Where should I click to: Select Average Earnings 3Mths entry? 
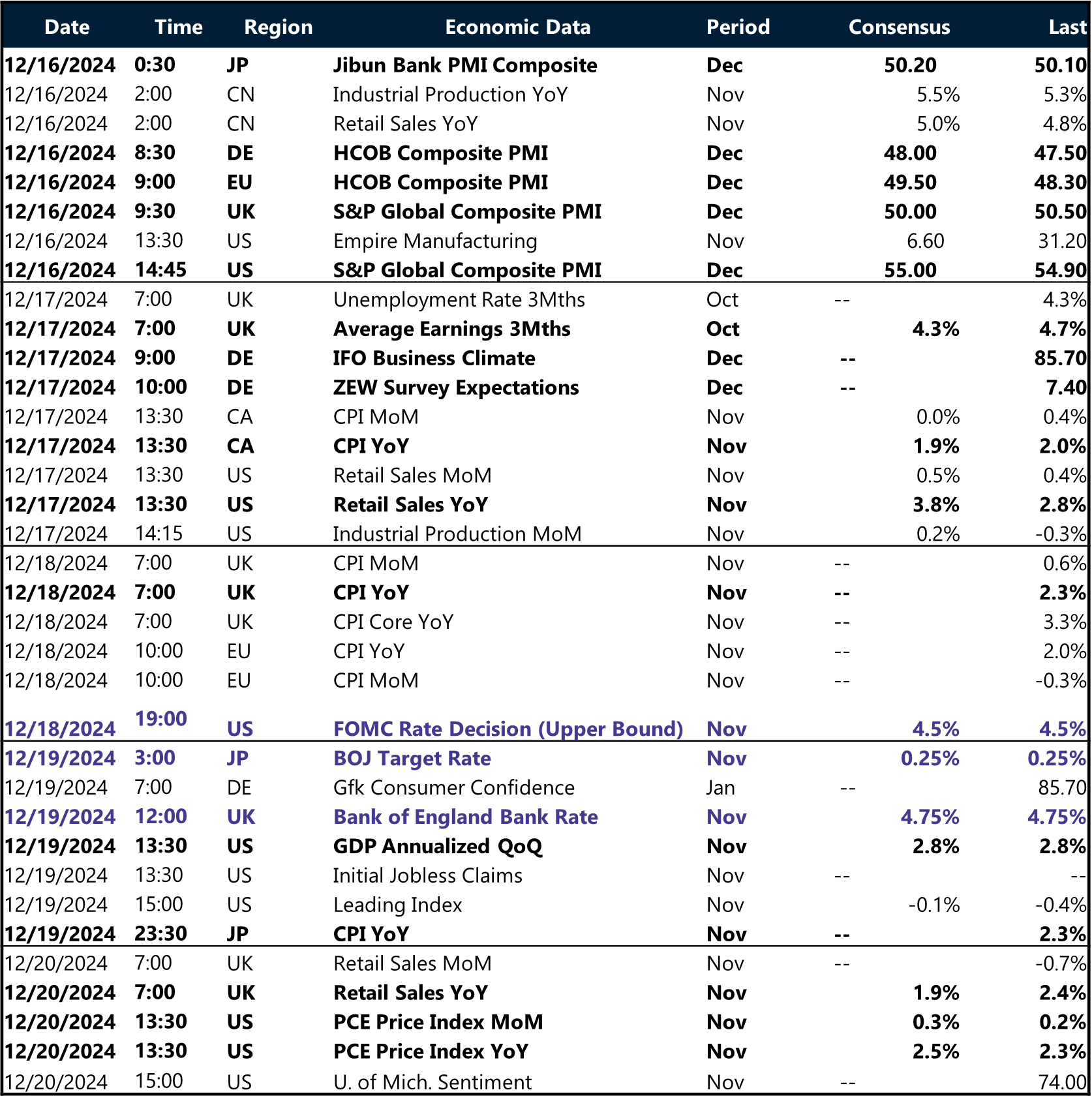coord(452,329)
